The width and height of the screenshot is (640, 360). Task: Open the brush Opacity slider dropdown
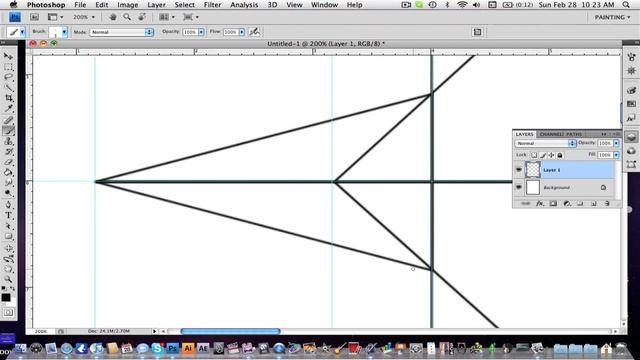click(x=201, y=32)
